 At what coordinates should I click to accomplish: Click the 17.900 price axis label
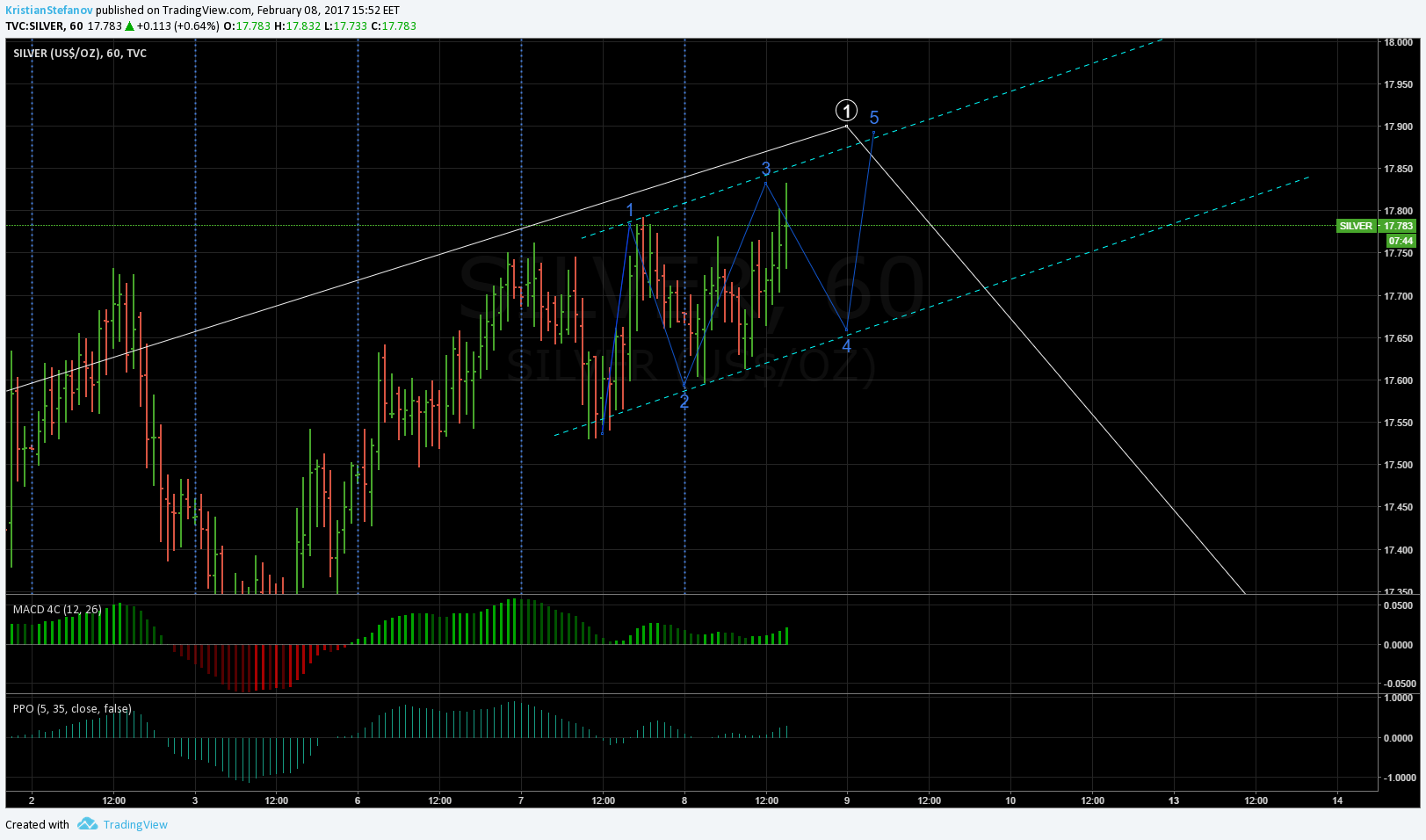1398,127
